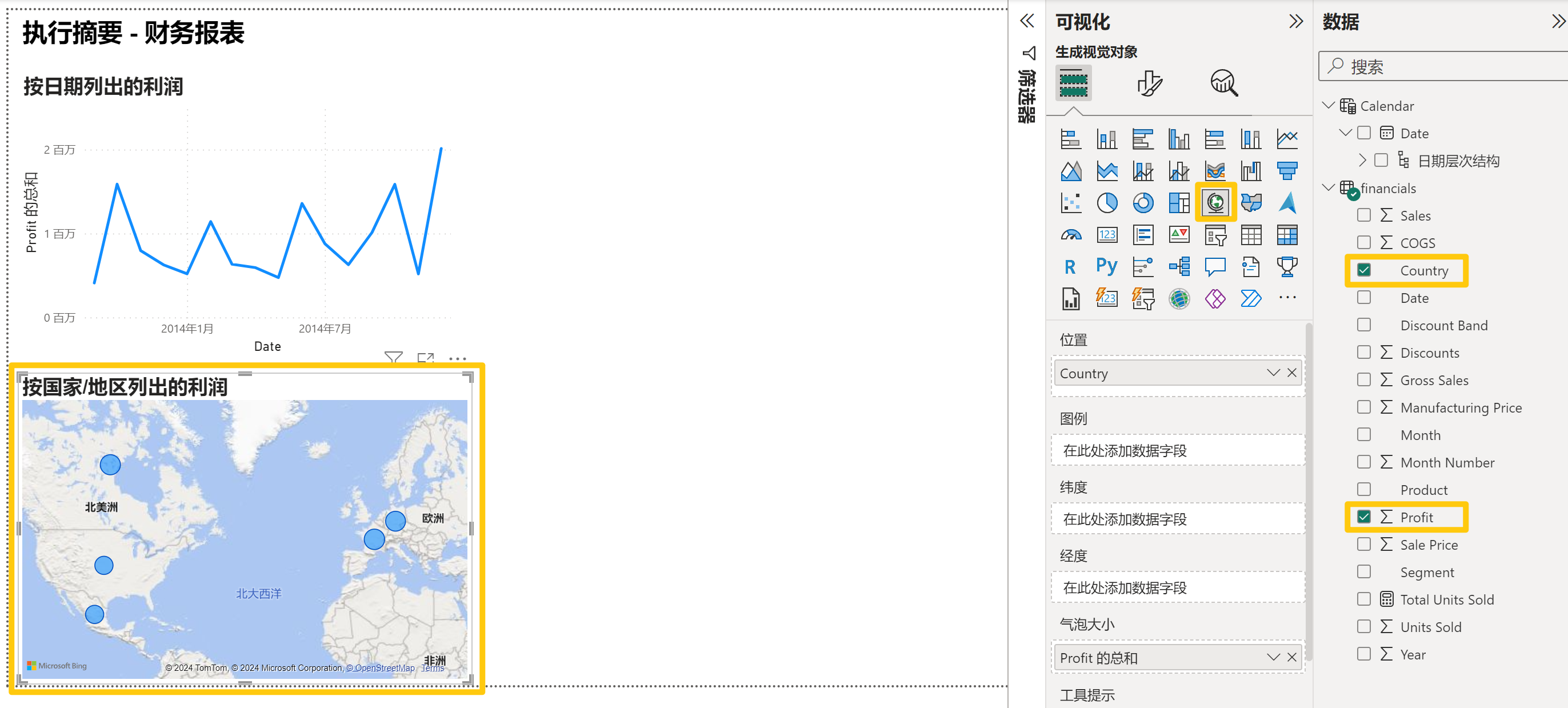Pick the Python visual icon

click(x=1107, y=266)
